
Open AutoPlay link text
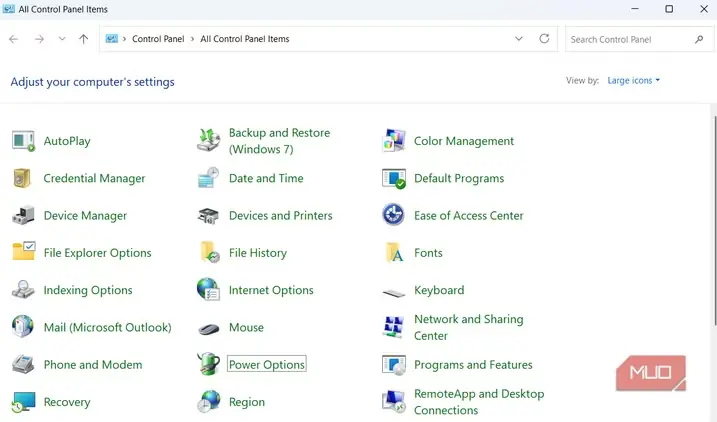(67, 141)
